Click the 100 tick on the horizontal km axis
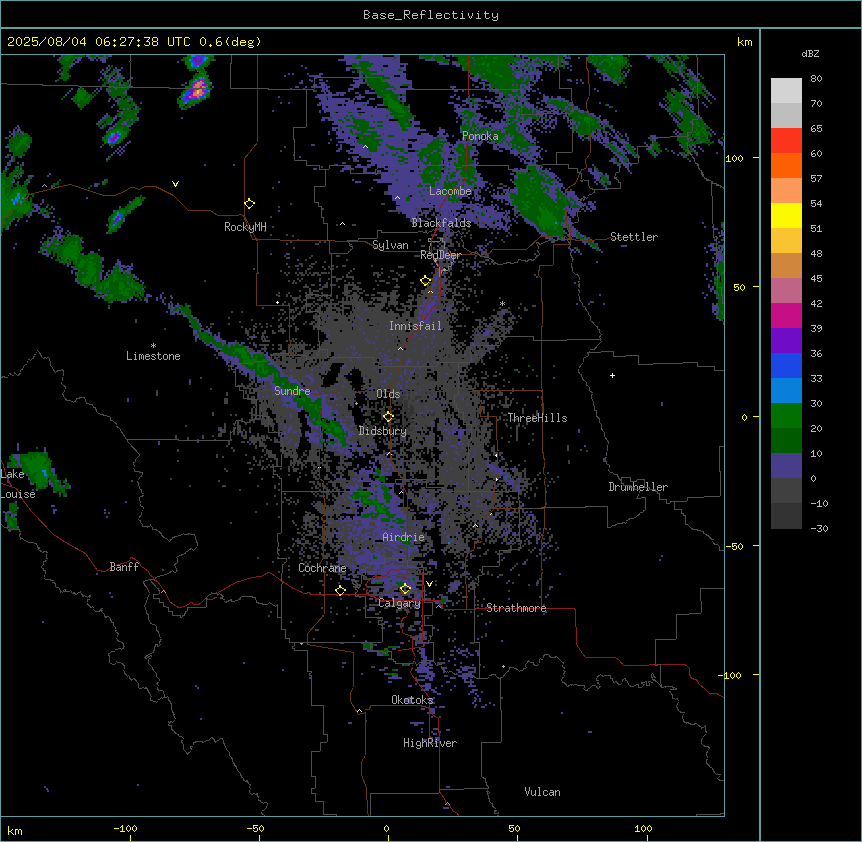This screenshot has height=842, width=862. [x=643, y=828]
